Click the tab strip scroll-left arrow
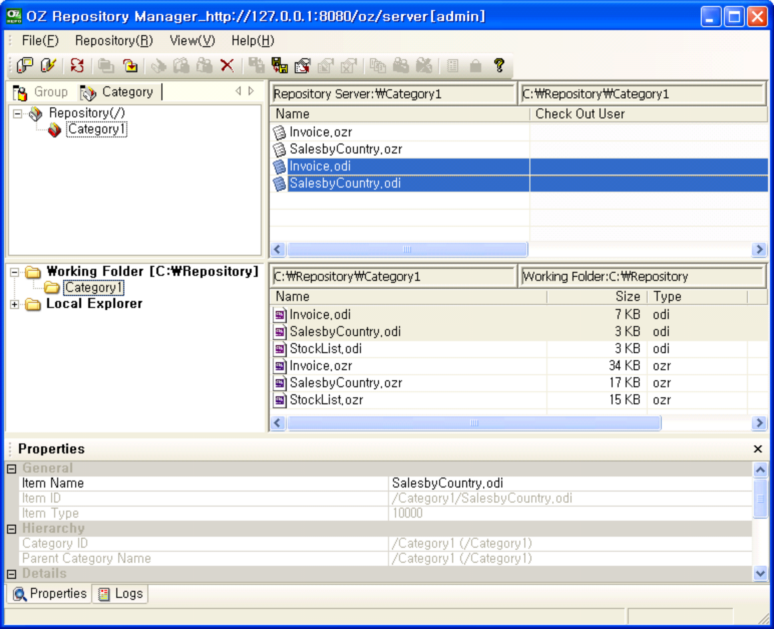This screenshot has height=629, width=774. (x=238, y=91)
